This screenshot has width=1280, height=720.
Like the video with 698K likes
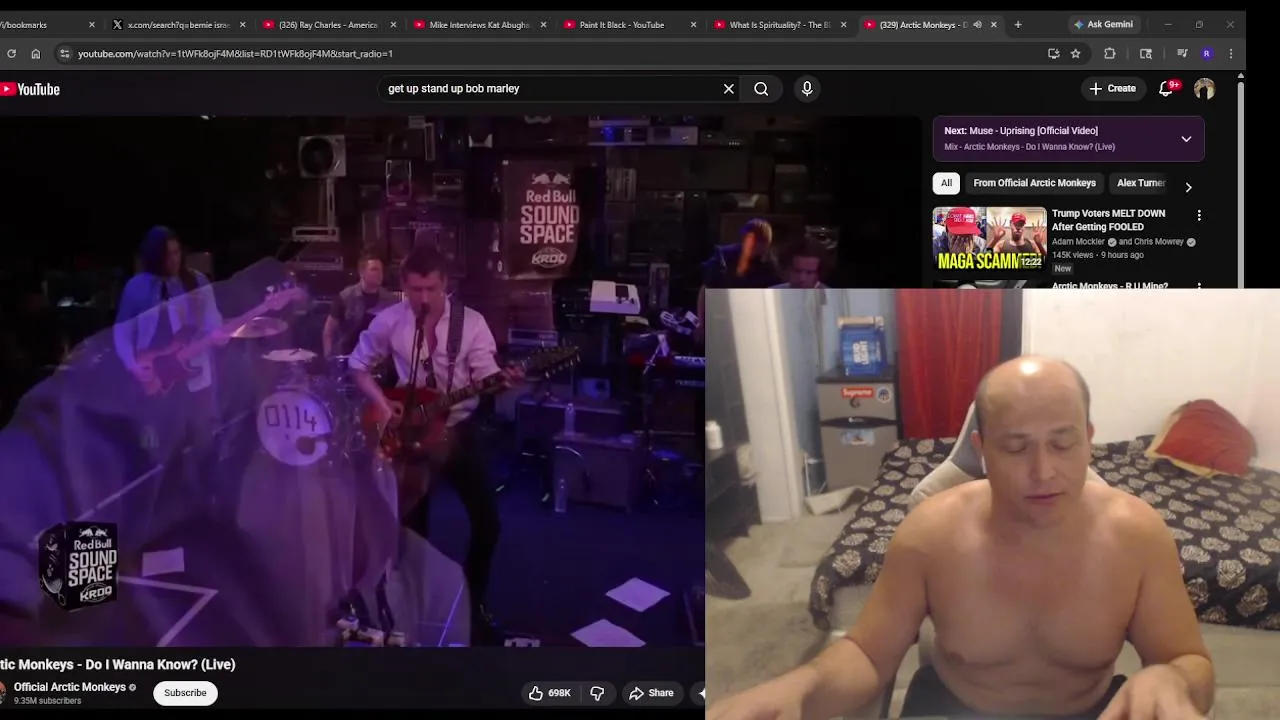[x=550, y=693]
